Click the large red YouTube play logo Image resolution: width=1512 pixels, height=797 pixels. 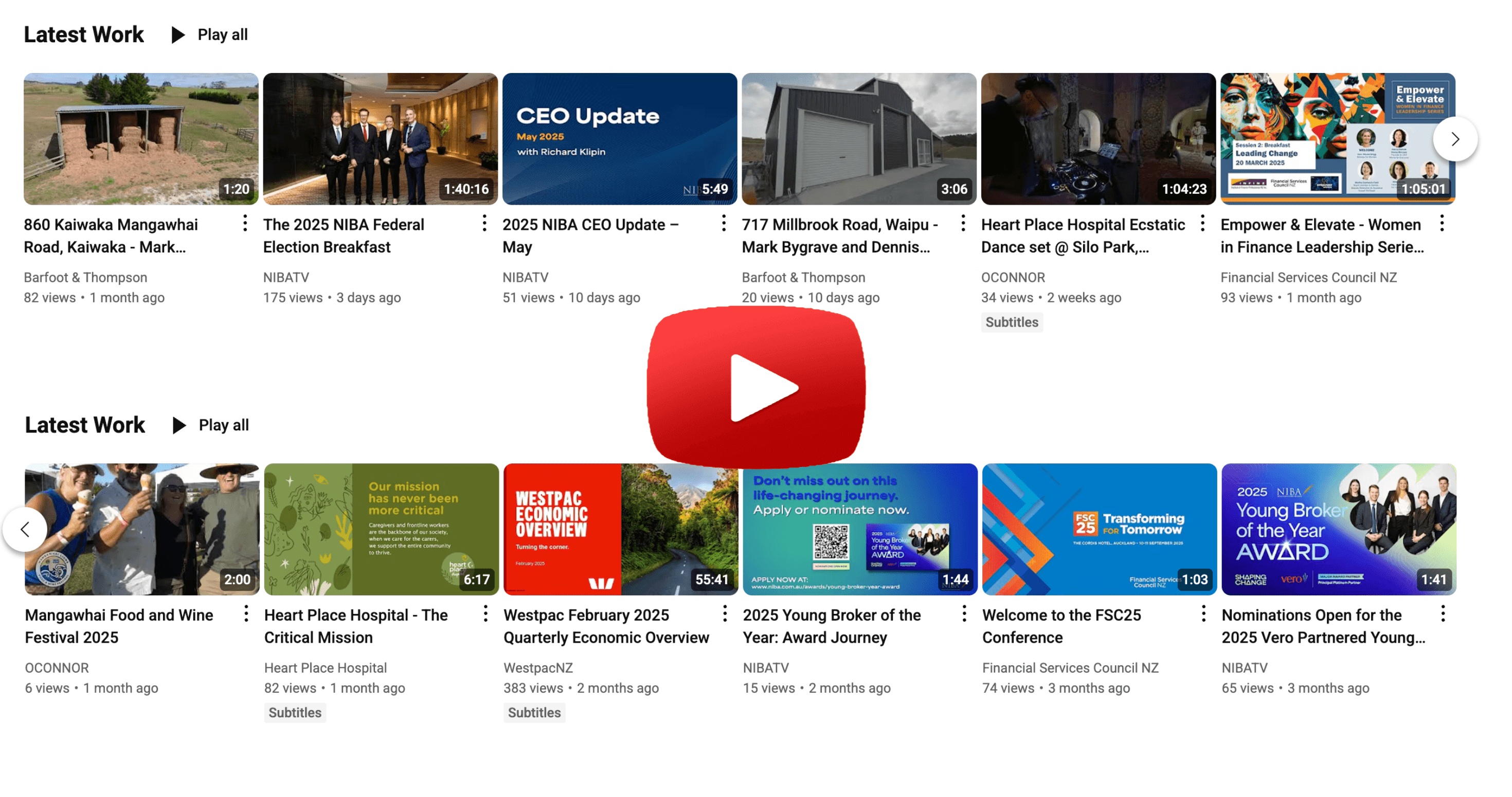pos(756,387)
